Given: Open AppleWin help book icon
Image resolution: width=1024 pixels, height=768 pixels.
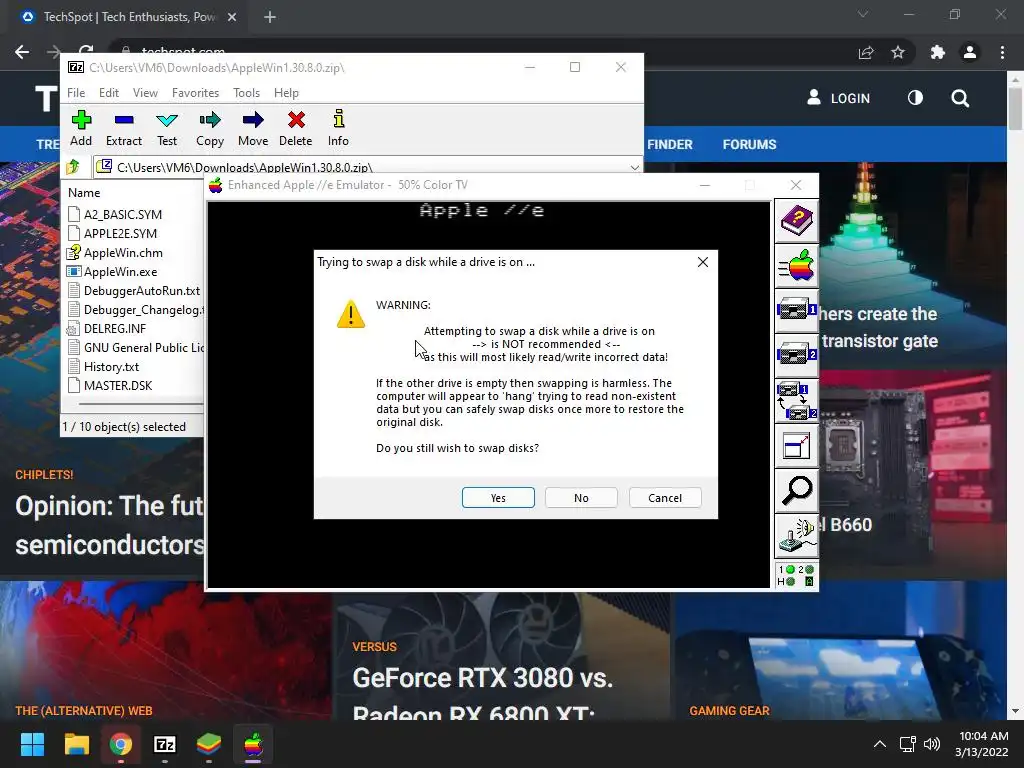Looking at the screenshot, I should point(796,221).
